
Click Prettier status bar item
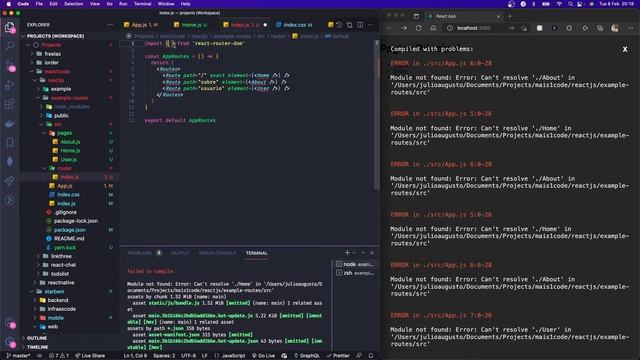coord(338,356)
